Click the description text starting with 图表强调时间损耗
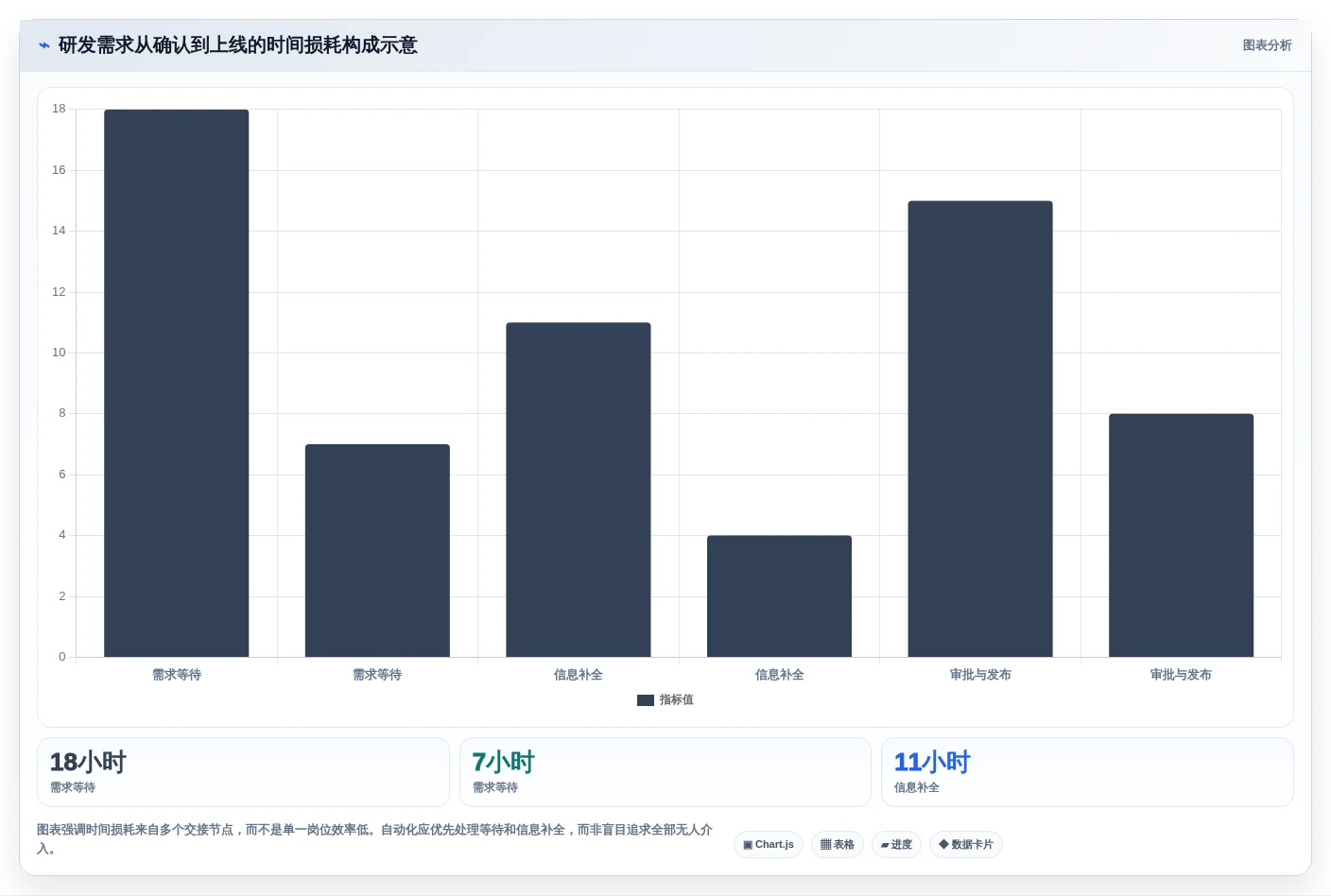 click(375, 839)
